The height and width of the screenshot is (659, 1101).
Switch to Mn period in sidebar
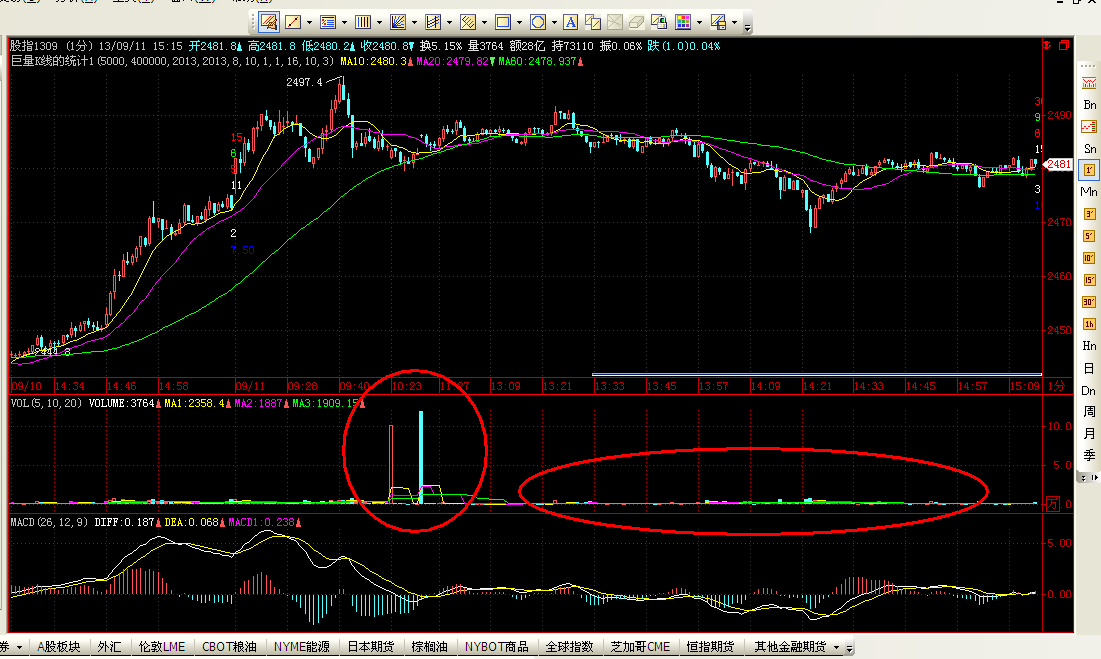click(x=1089, y=192)
